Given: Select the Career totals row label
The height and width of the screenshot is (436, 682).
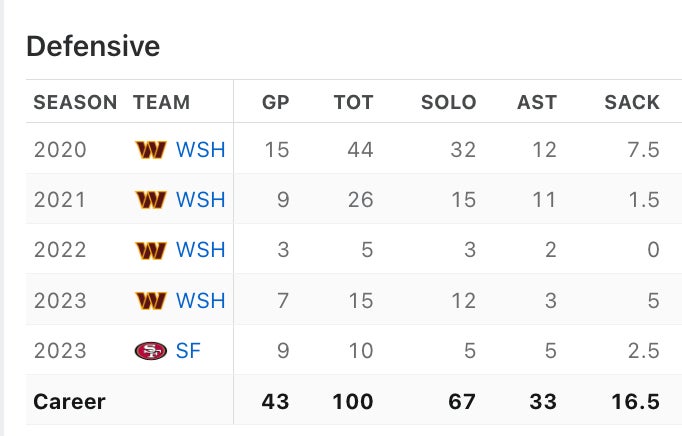Looking at the screenshot, I should click(69, 402).
